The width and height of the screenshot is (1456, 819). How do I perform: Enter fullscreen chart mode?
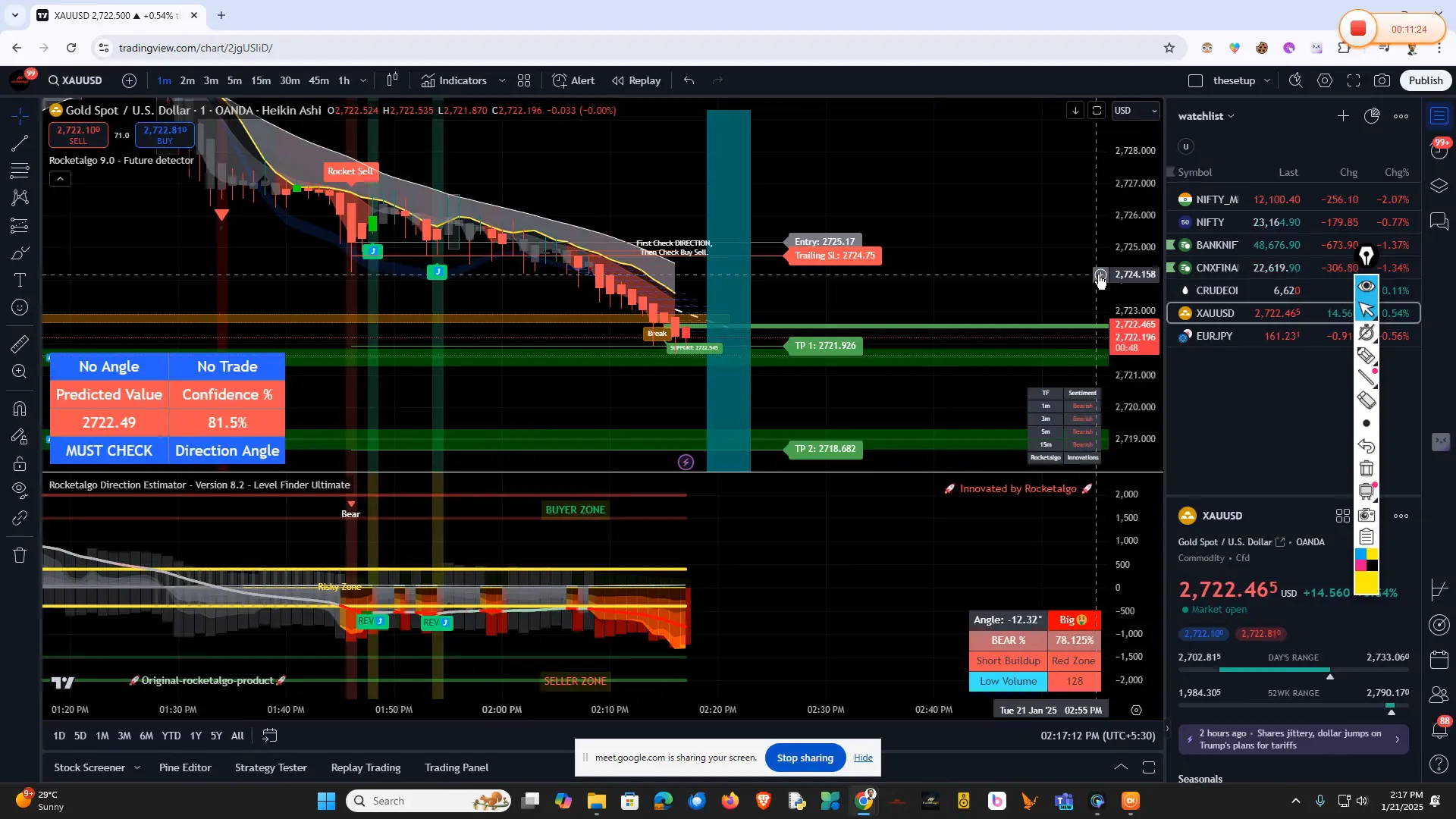(x=1354, y=80)
